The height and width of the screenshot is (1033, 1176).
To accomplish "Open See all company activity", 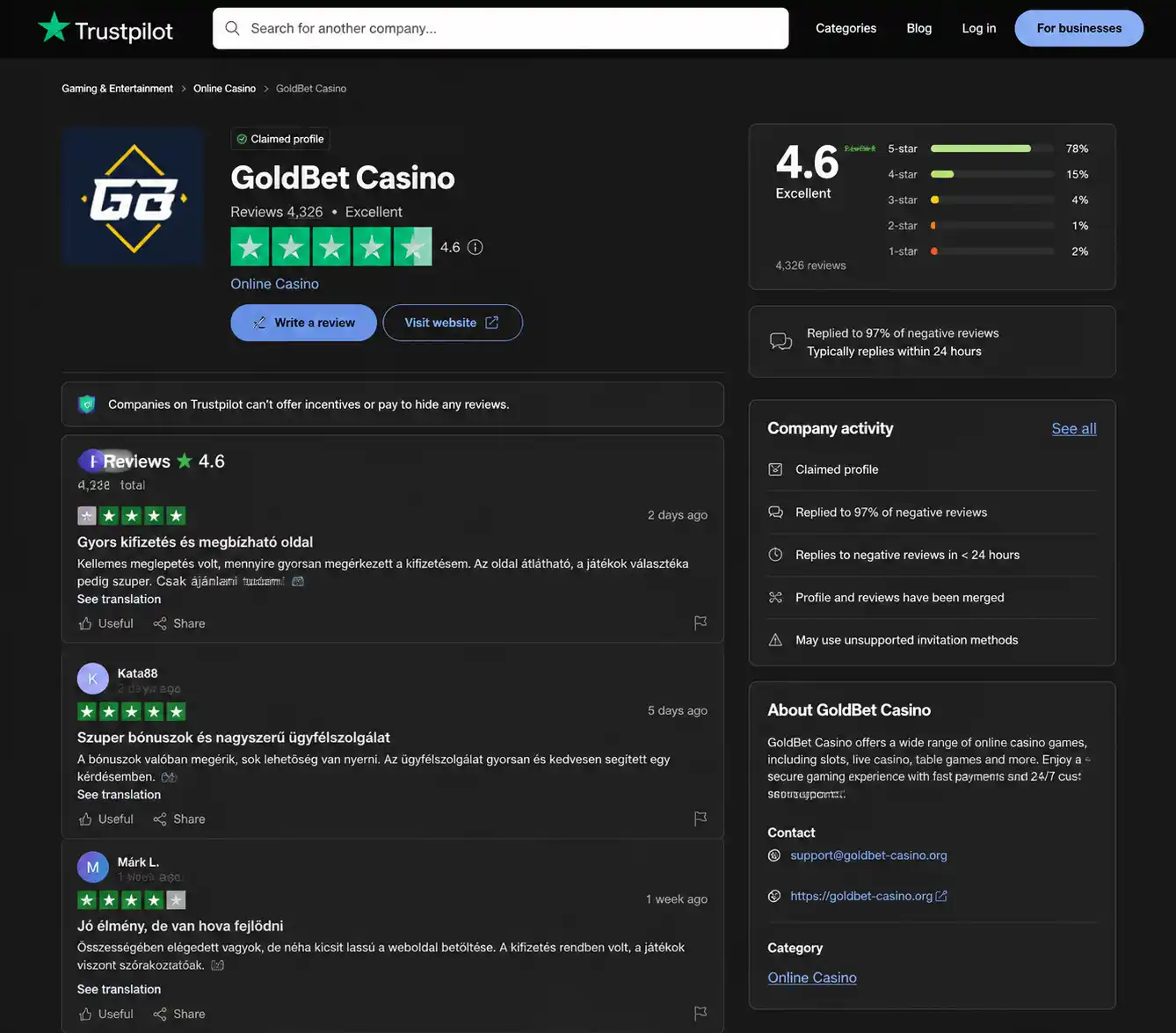I will click(x=1074, y=428).
